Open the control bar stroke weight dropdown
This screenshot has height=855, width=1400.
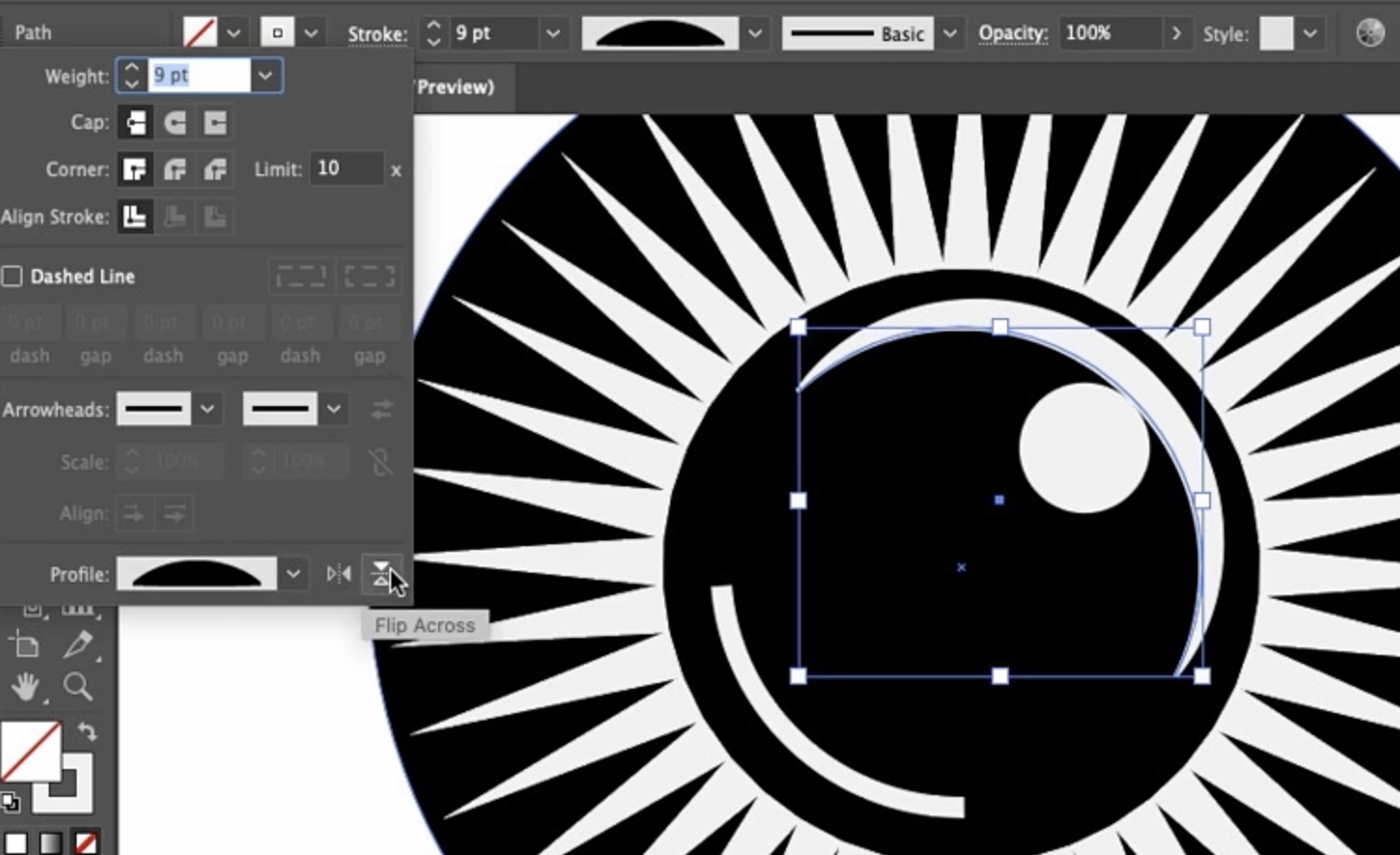point(553,34)
